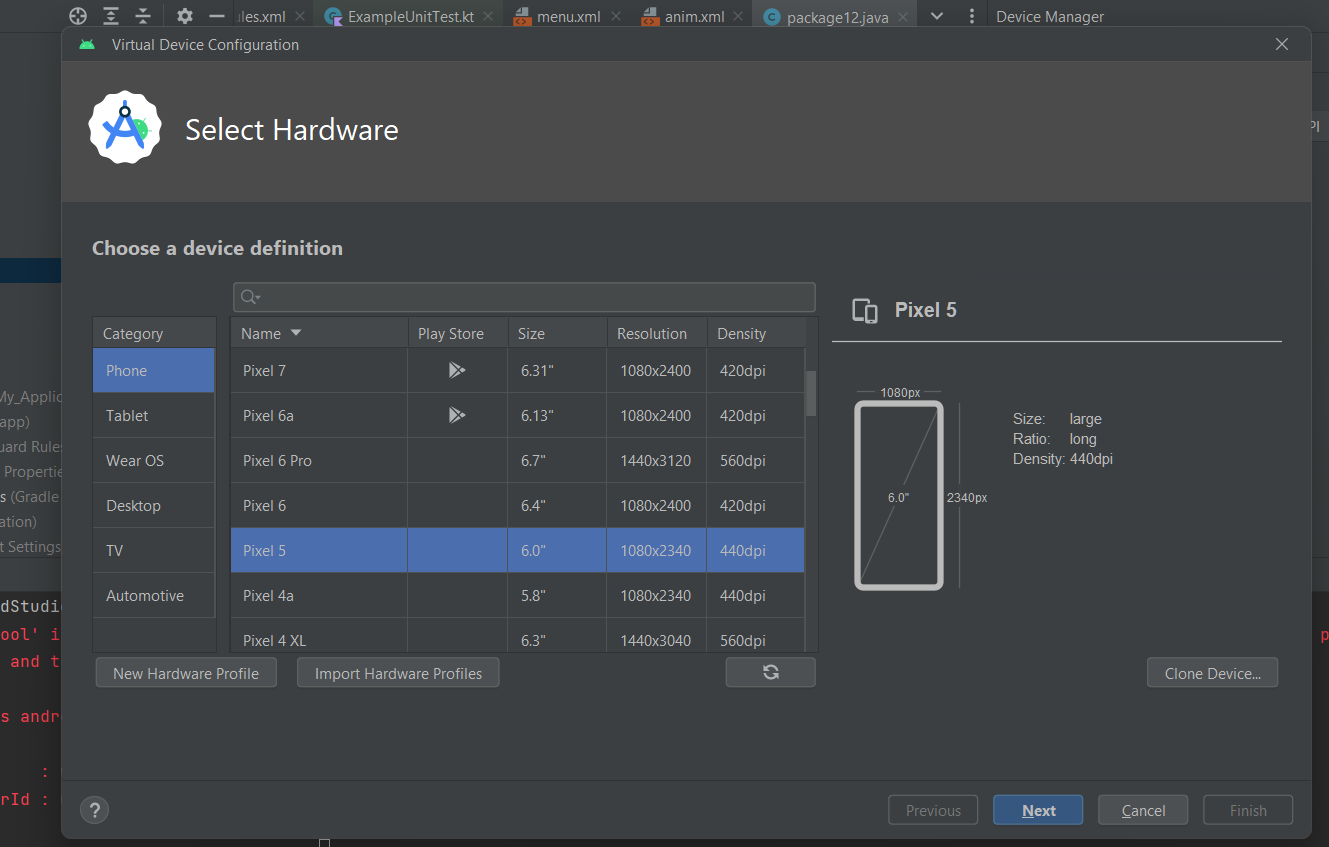
Task: Click the 6.31" size cell
Action: click(557, 370)
